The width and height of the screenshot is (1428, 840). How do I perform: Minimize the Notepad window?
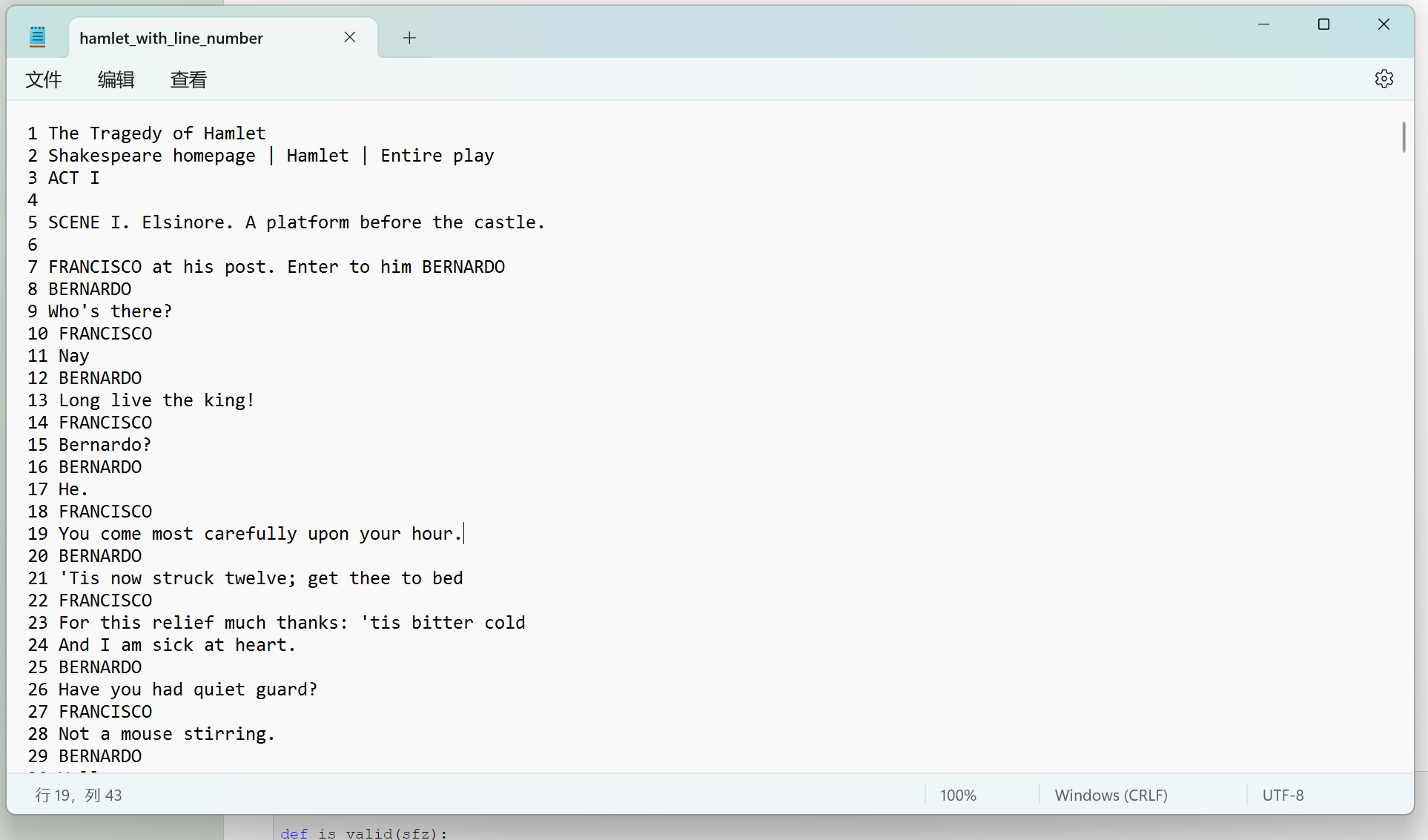(1263, 24)
